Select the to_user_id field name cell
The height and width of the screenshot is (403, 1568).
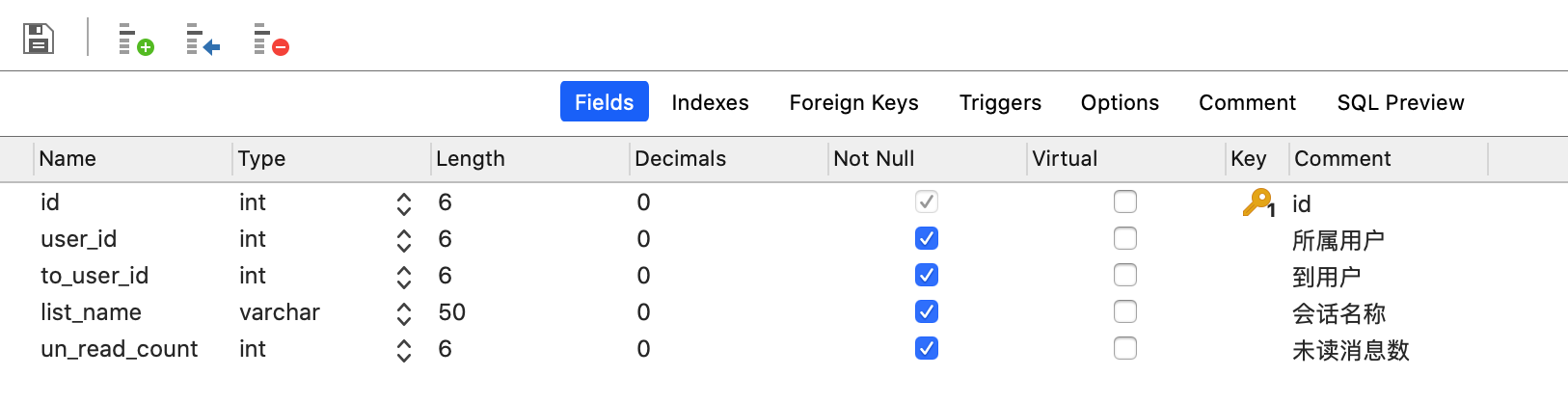(95, 276)
